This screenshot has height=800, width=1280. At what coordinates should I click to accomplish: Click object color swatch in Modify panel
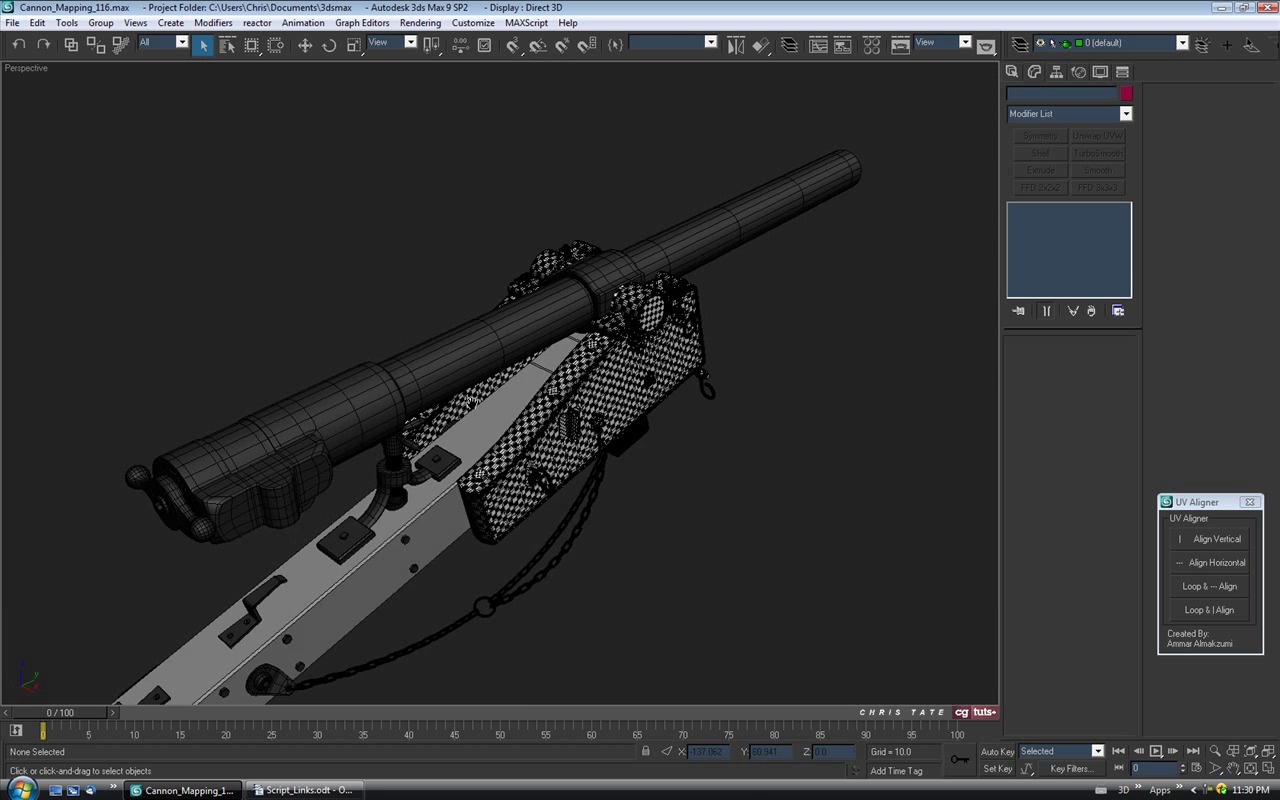(x=1125, y=93)
